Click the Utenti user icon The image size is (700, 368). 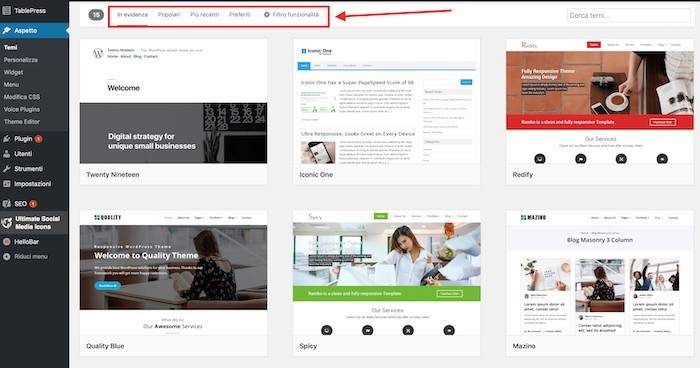pos(7,154)
